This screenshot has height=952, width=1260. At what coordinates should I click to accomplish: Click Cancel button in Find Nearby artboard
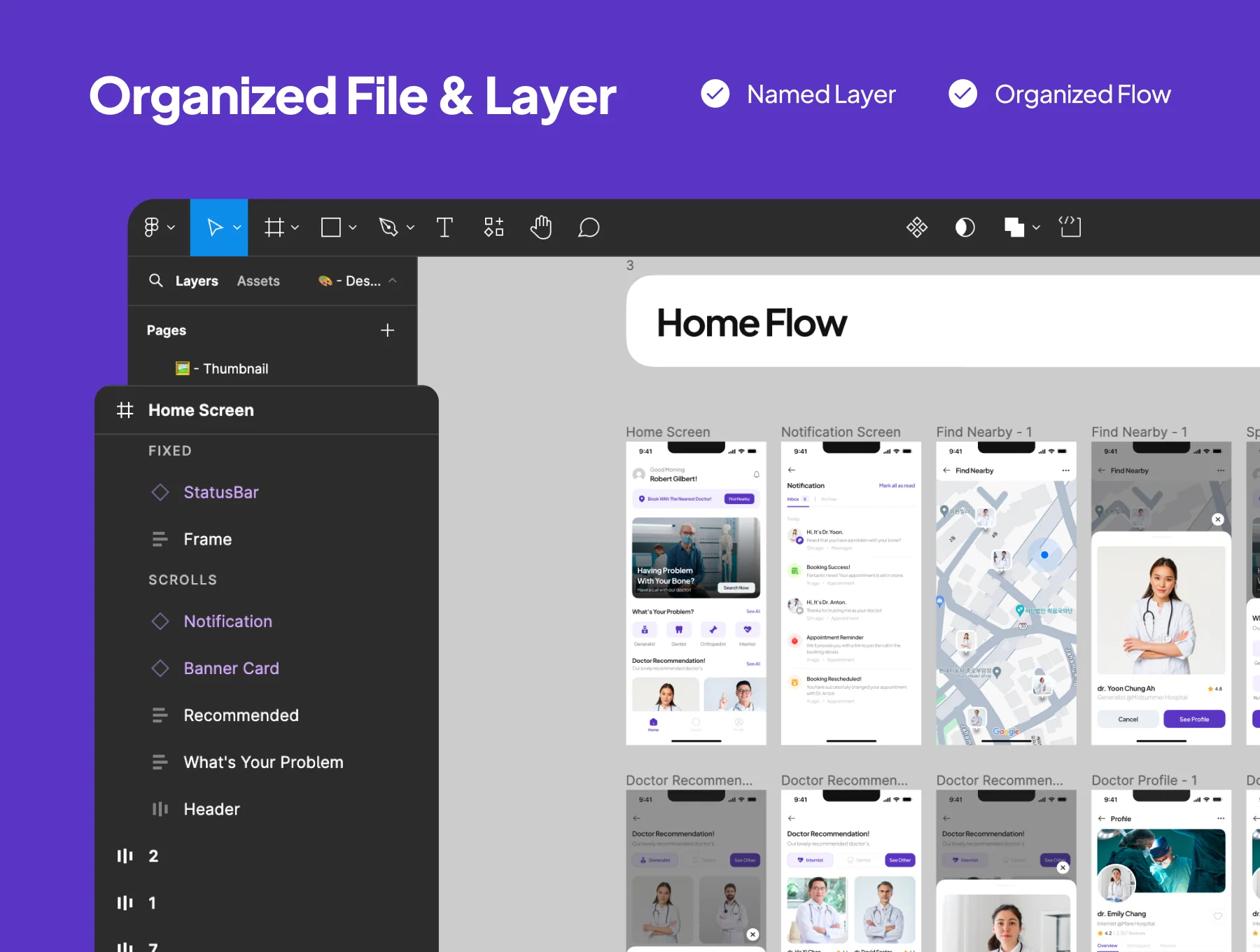click(1128, 719)
